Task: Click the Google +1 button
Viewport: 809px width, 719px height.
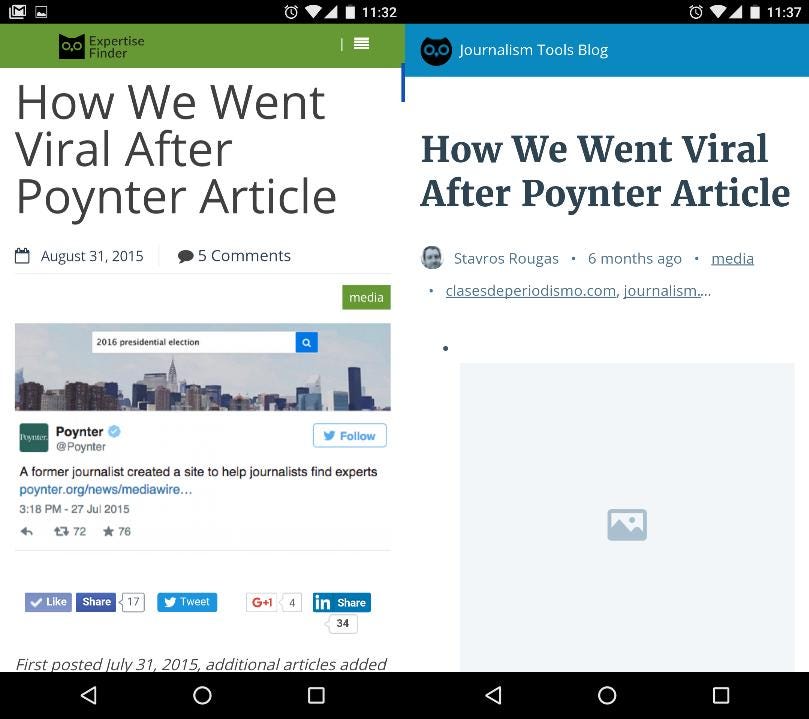Action: tap(262, 602)
